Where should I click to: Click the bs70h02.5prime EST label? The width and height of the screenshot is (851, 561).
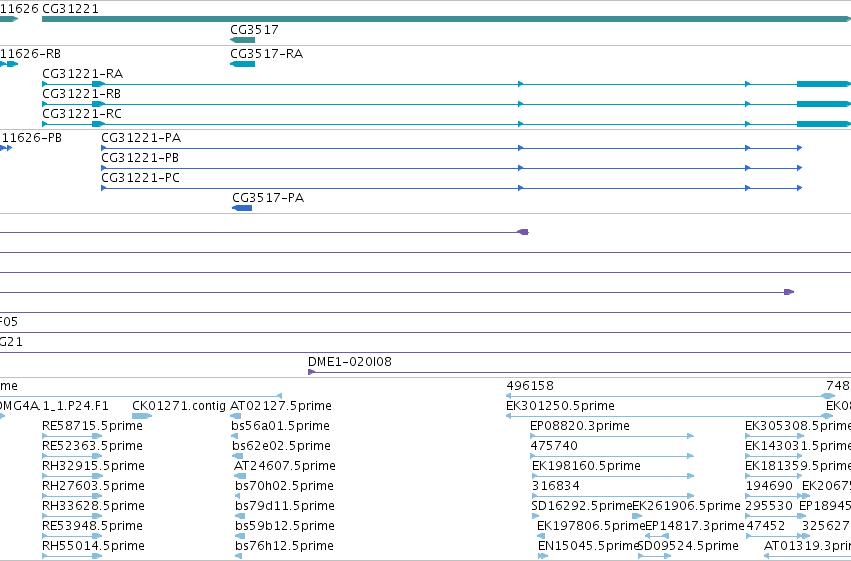pyautogui.click(x=284, y=486)
